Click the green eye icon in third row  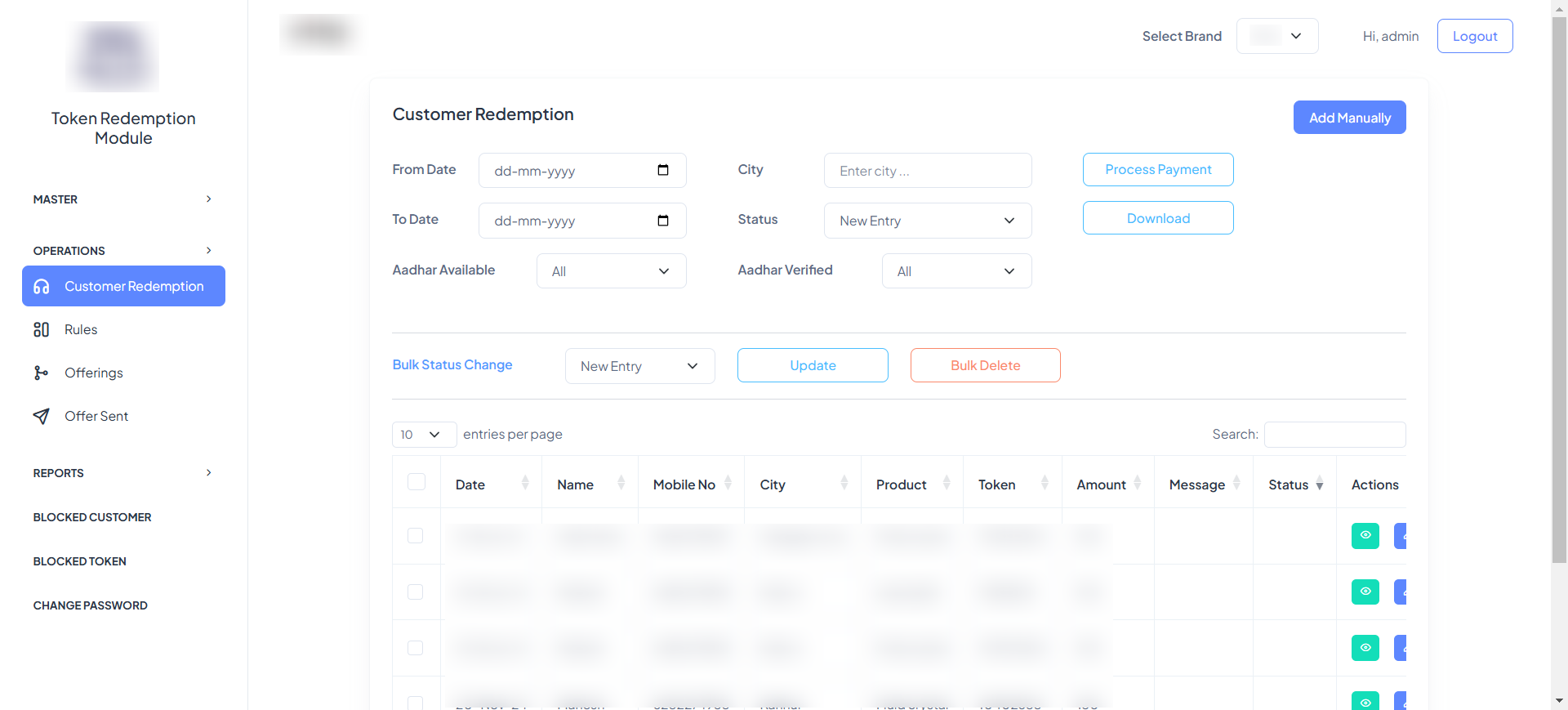pos(1365,648)
